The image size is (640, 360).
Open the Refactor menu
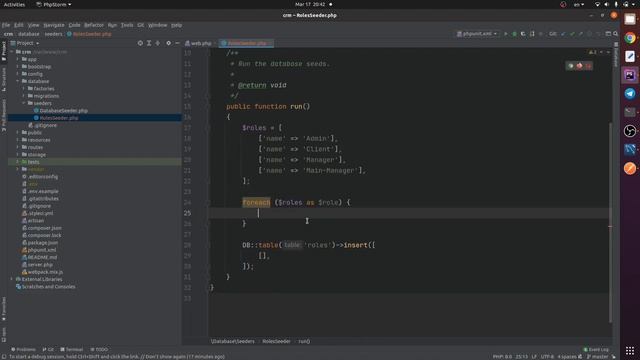coord(94,25)
